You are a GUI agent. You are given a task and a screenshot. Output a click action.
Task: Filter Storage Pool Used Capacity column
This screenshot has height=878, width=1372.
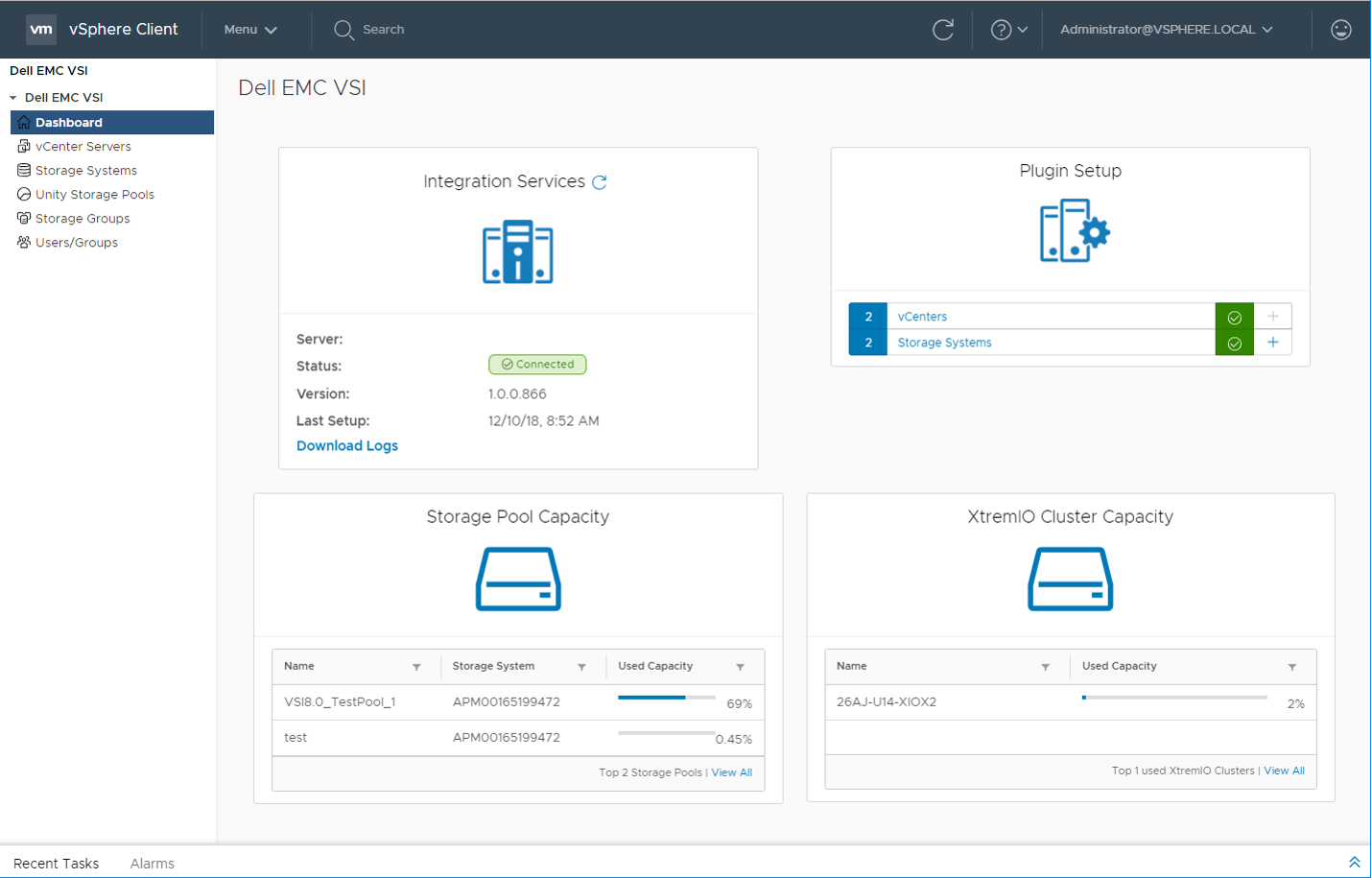click(740, 667)
